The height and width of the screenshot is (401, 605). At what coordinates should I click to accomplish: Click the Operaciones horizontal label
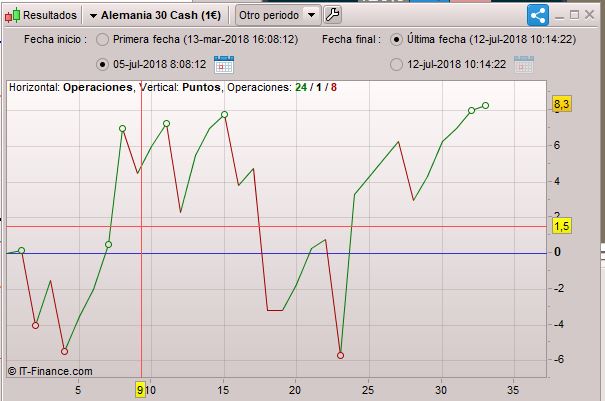tap(98, 87)
